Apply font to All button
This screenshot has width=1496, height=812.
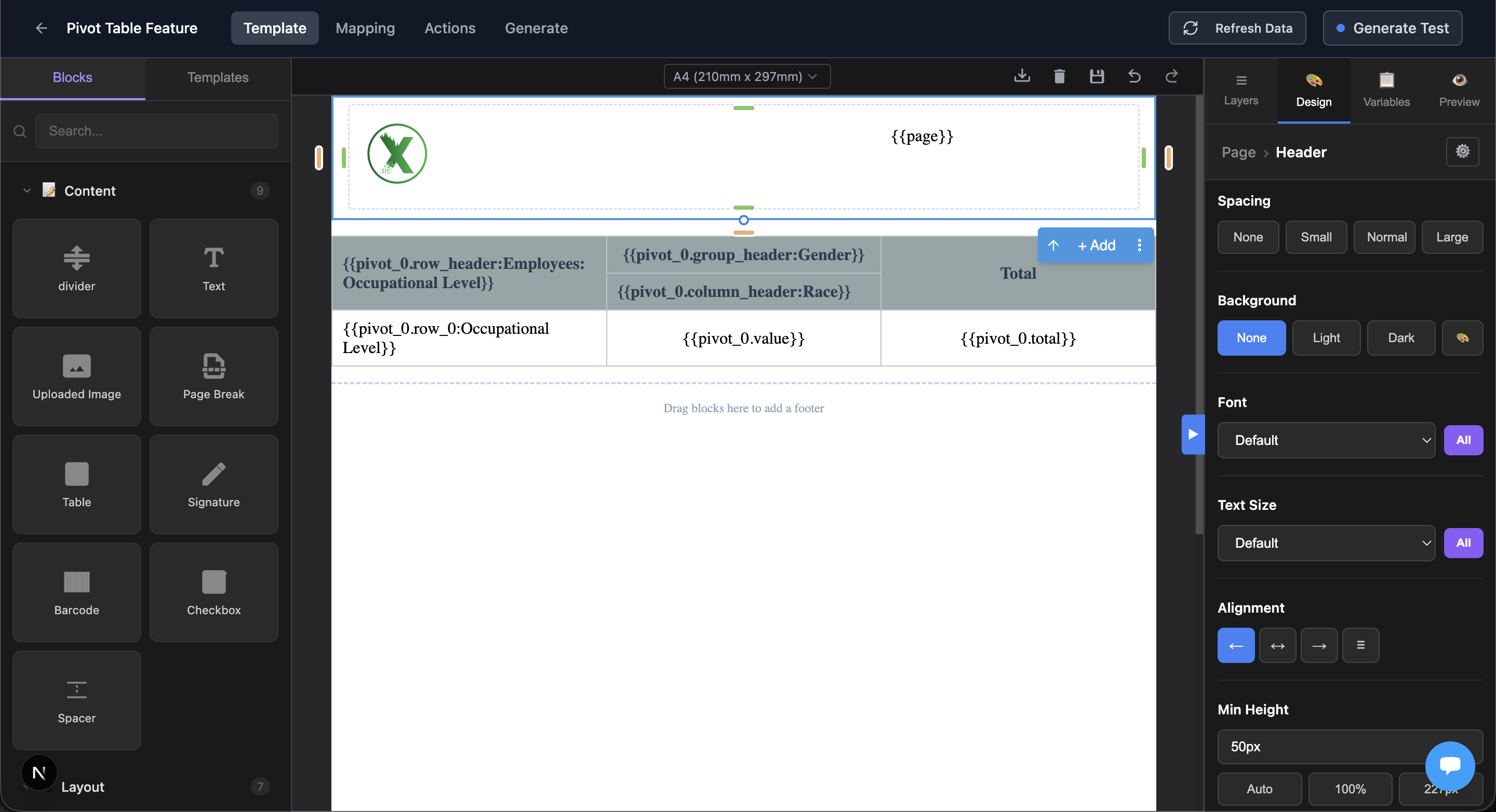[1463, 440]
